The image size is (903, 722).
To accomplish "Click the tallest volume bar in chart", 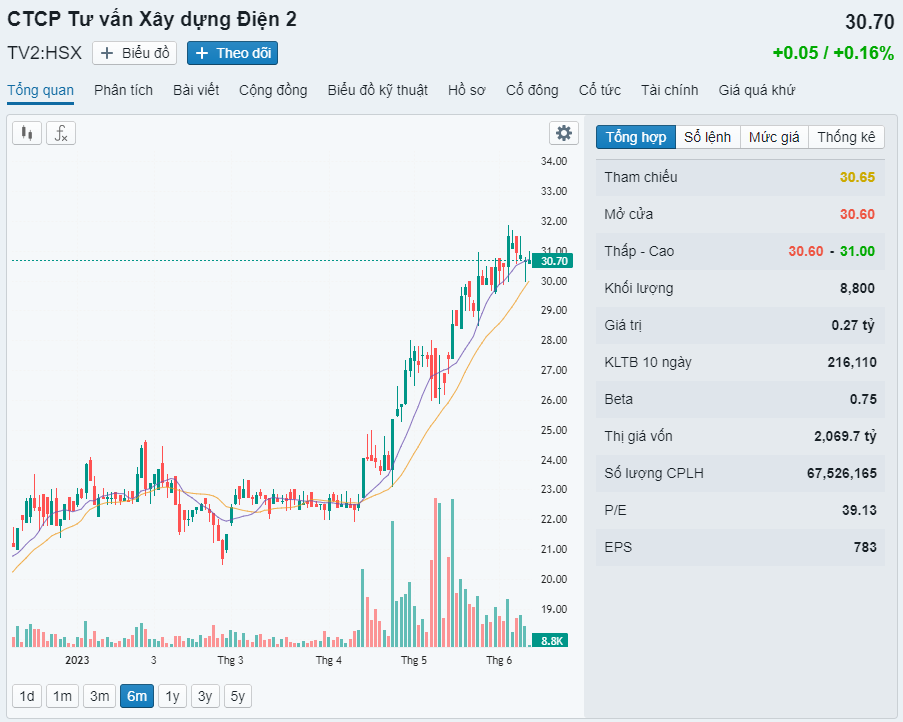I will (435, 572).
